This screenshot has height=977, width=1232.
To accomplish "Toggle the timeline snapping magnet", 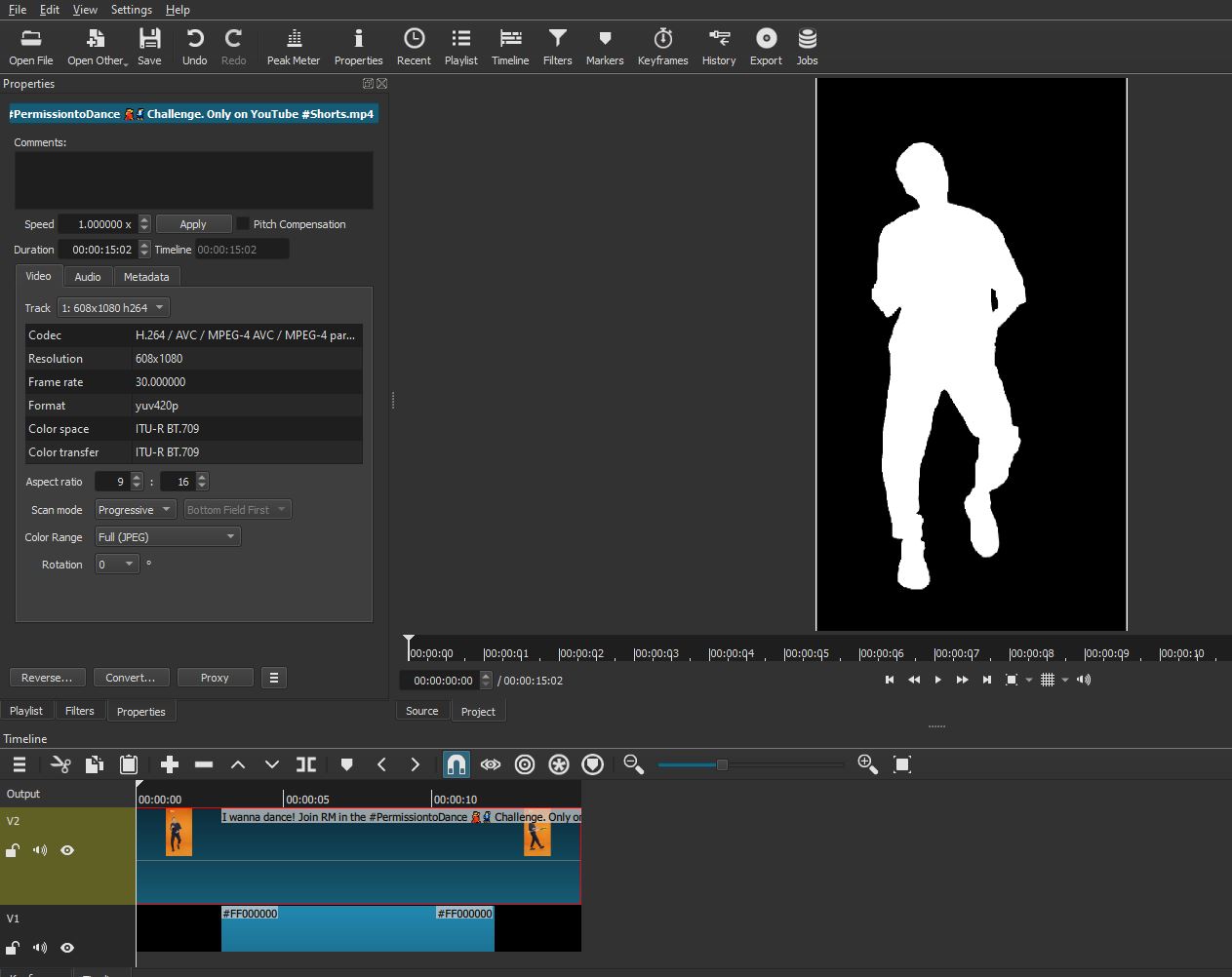I will [x=456, y=764].
